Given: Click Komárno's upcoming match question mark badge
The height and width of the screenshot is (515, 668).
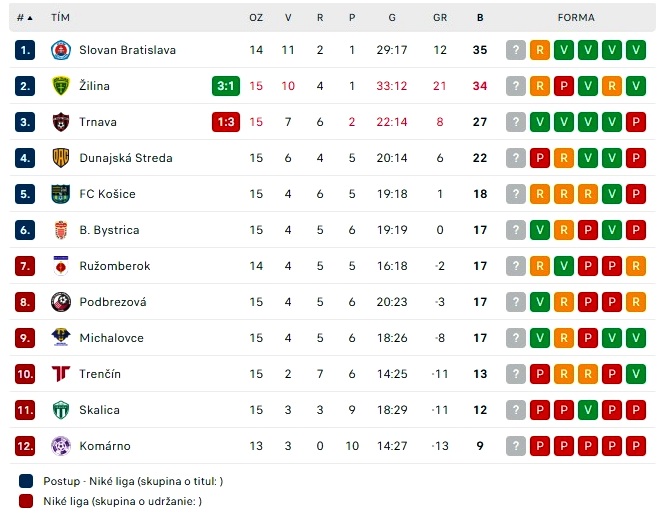Looking at the screenshot, I should click(x=516, y=446).
